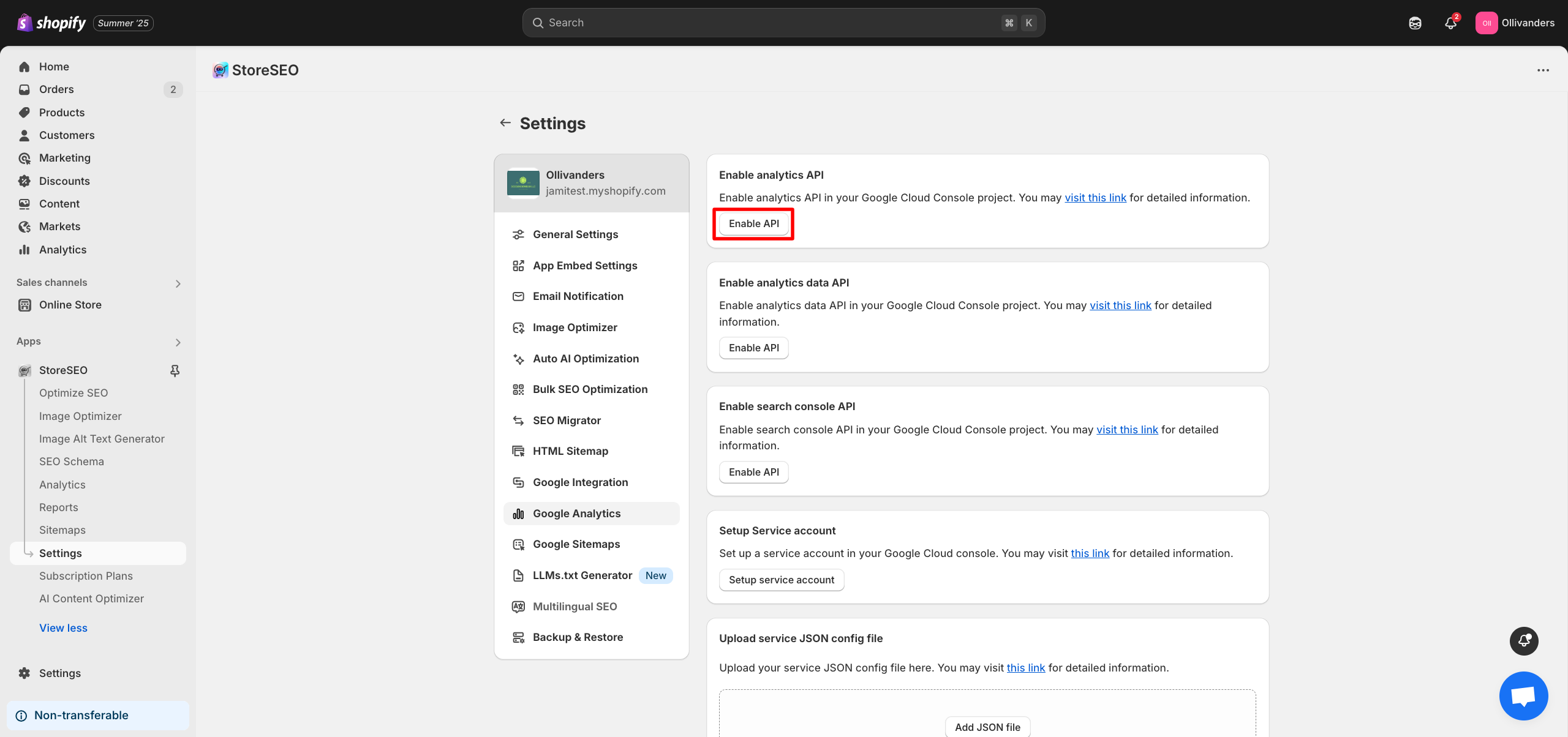The image size is (1568, 737).
Task: Open Multilingual SEO settings
Action: click(x=592, y=607)
